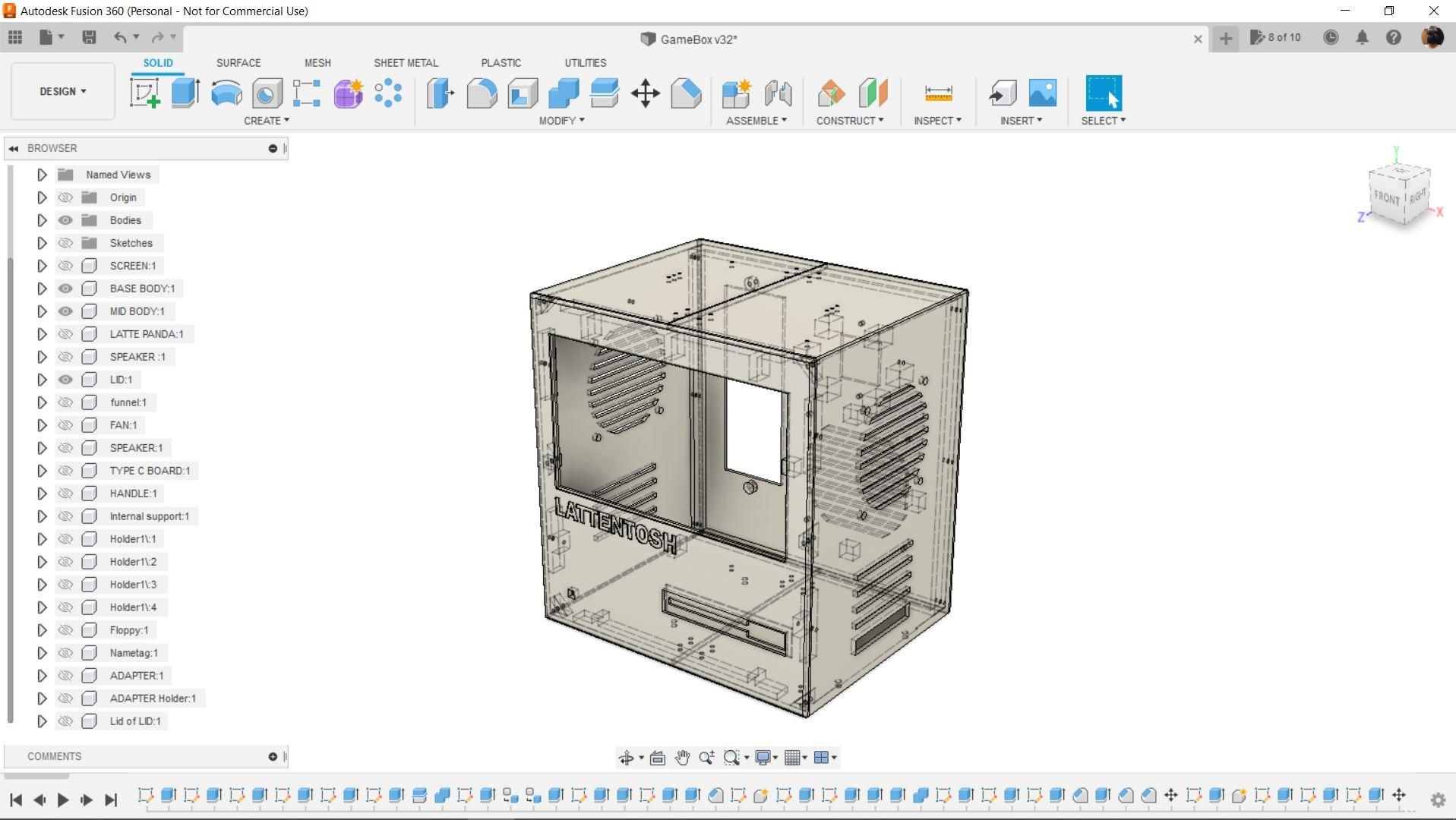Choose the Fillet tool in Modify
The height and width of the screenshot is (820, 1456).
[482, 93]
